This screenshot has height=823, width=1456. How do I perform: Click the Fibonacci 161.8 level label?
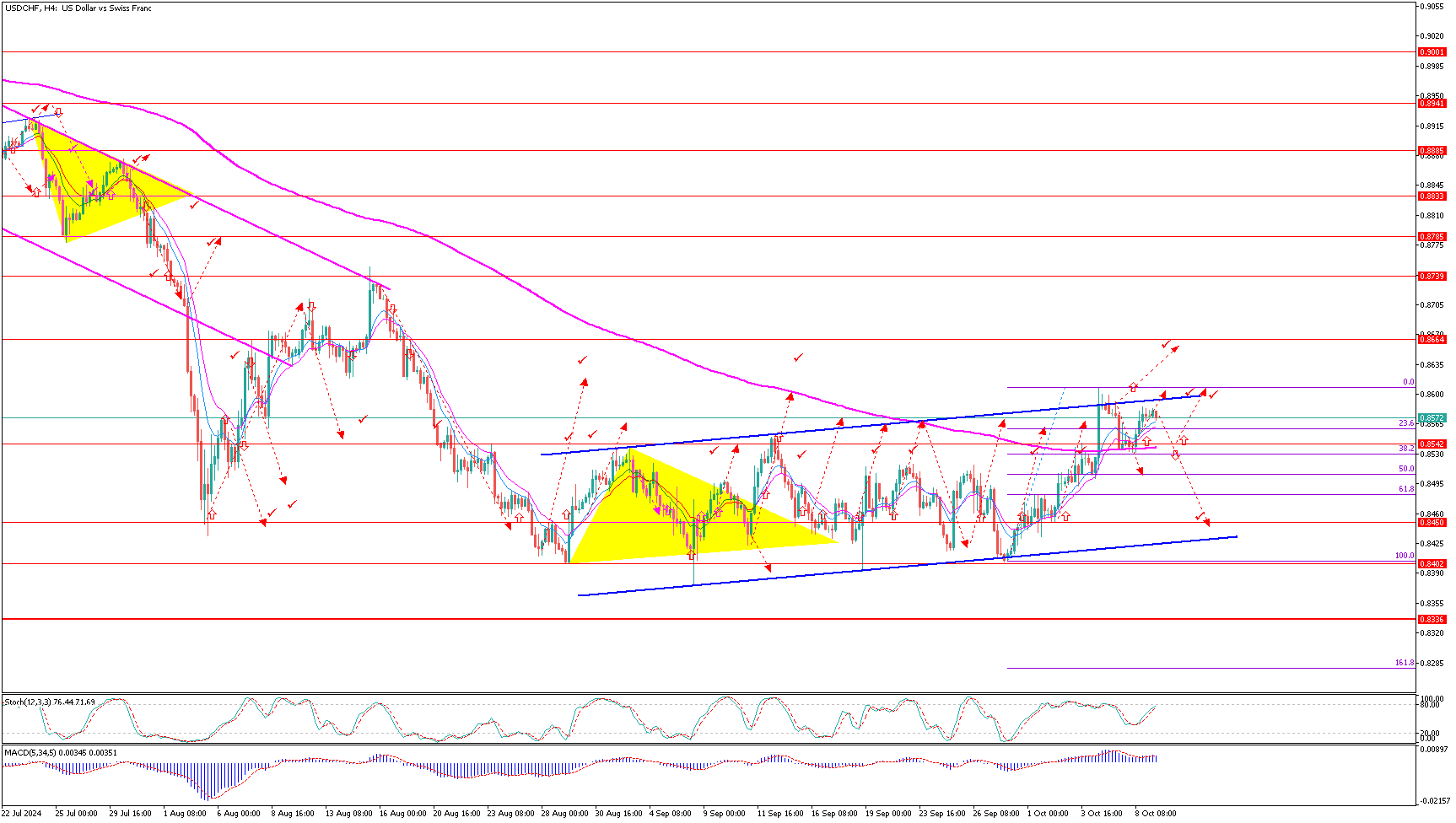[1405, 663]
